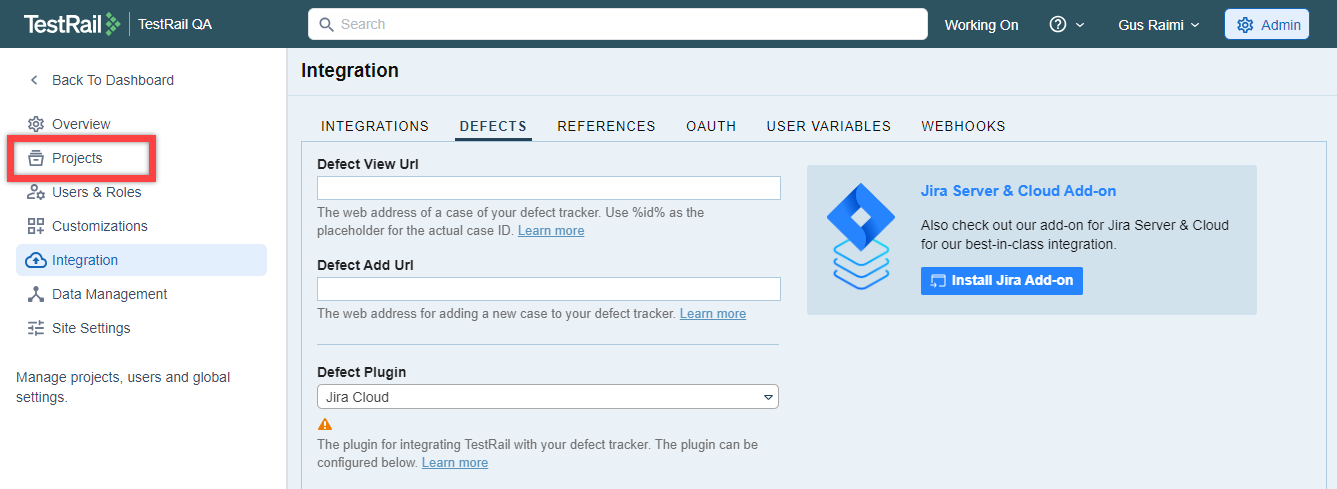
Task: Click the Customizations grid icon
Action: coord(36,226)
